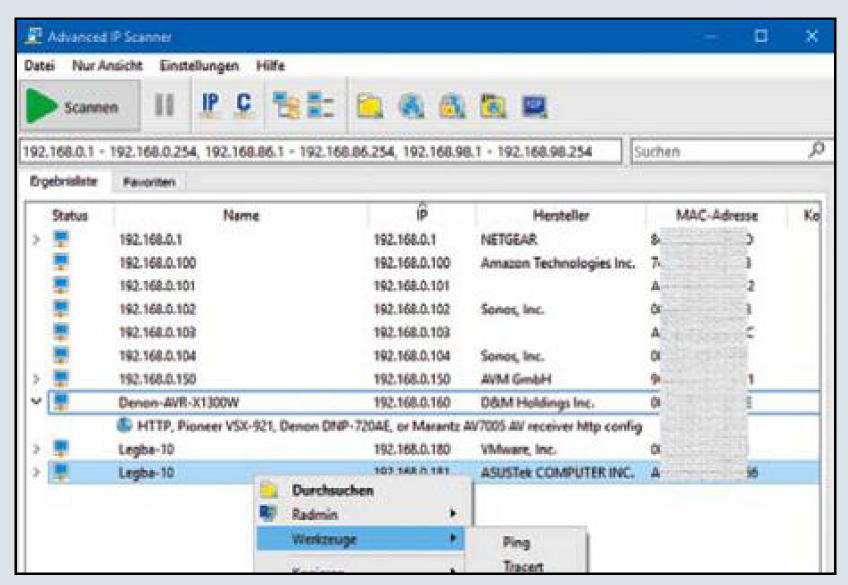
Task: Click the blue IP toolbar icon
Action: (x=210, y=104)
